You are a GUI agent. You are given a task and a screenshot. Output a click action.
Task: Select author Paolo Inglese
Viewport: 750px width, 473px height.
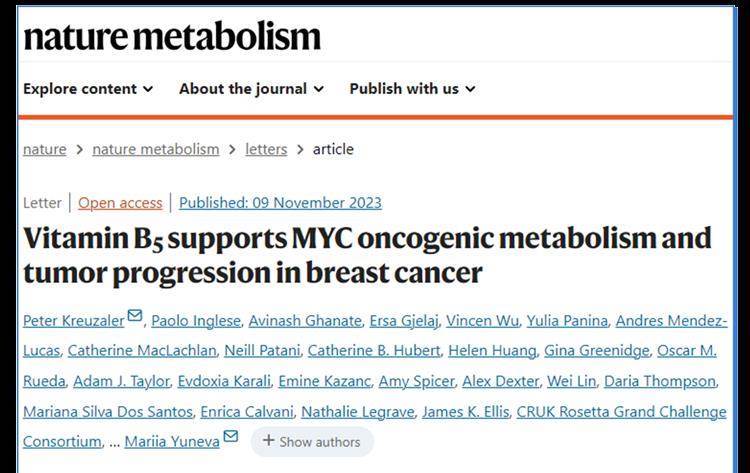[196, 321]
